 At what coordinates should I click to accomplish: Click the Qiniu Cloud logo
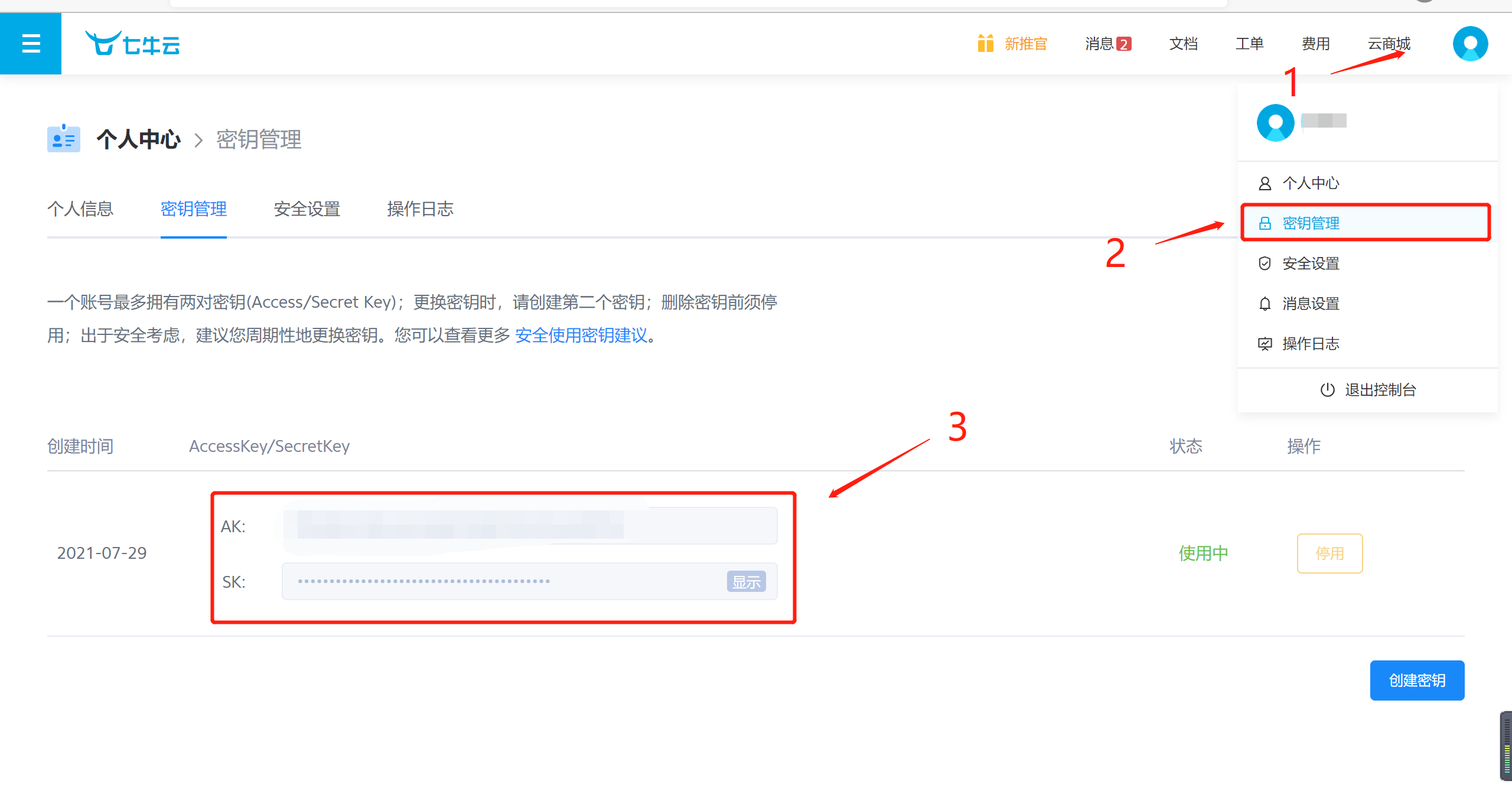pyautogui.click(x=133, y=44)
